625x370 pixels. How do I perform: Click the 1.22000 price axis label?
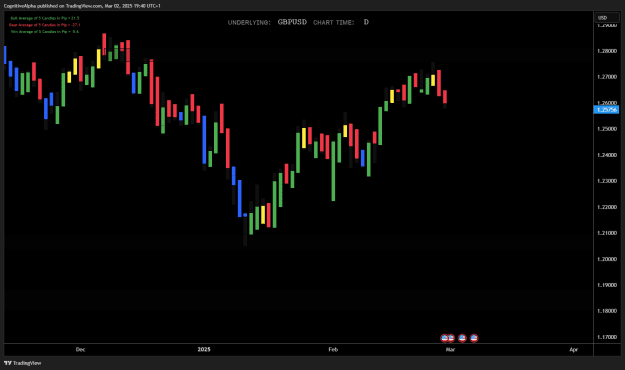click(607, 207)
